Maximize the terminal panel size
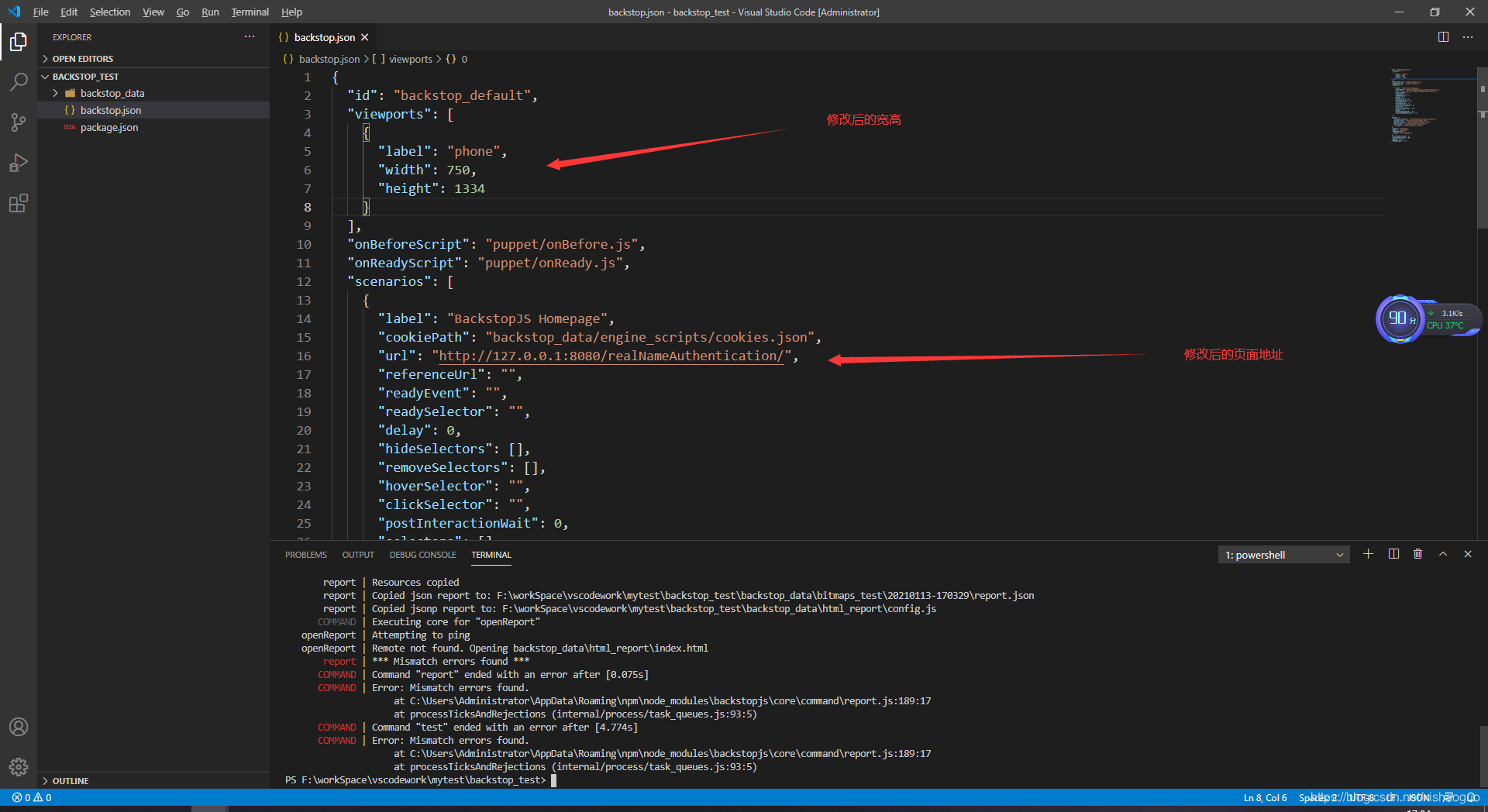The image size is (1488, 812). tap(1443, 554)
